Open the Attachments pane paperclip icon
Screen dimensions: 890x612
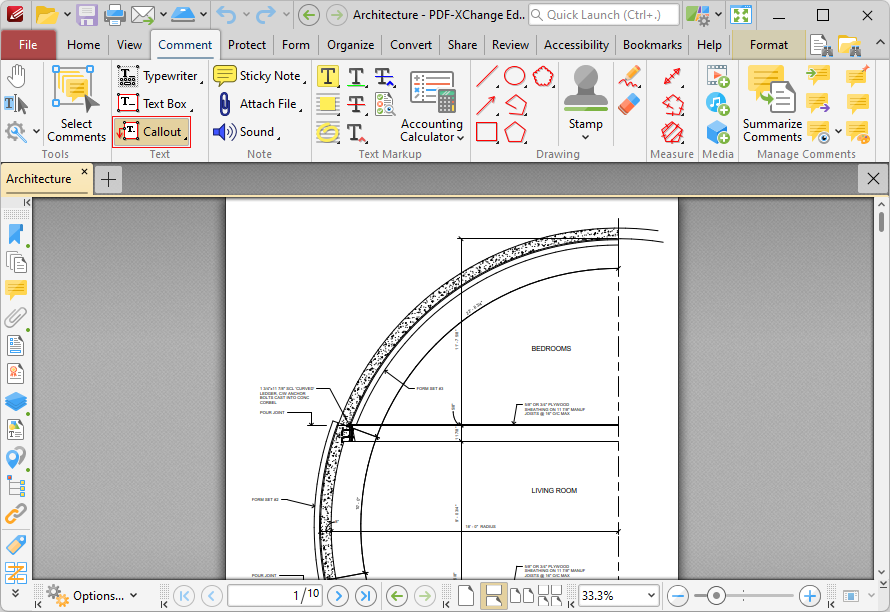(x=15, y=317)
